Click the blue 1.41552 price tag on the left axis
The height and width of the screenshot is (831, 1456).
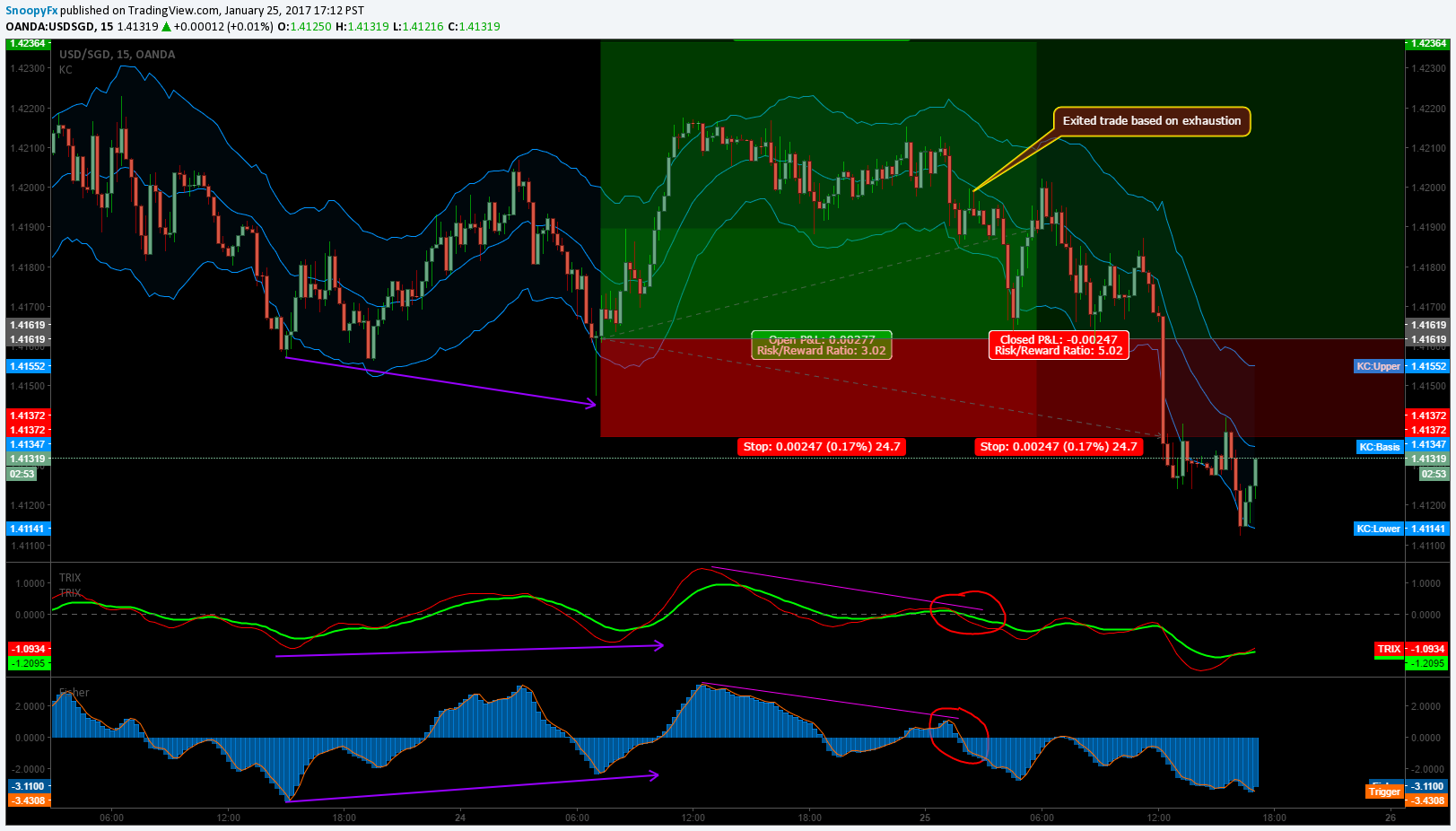tap(28, 366)
